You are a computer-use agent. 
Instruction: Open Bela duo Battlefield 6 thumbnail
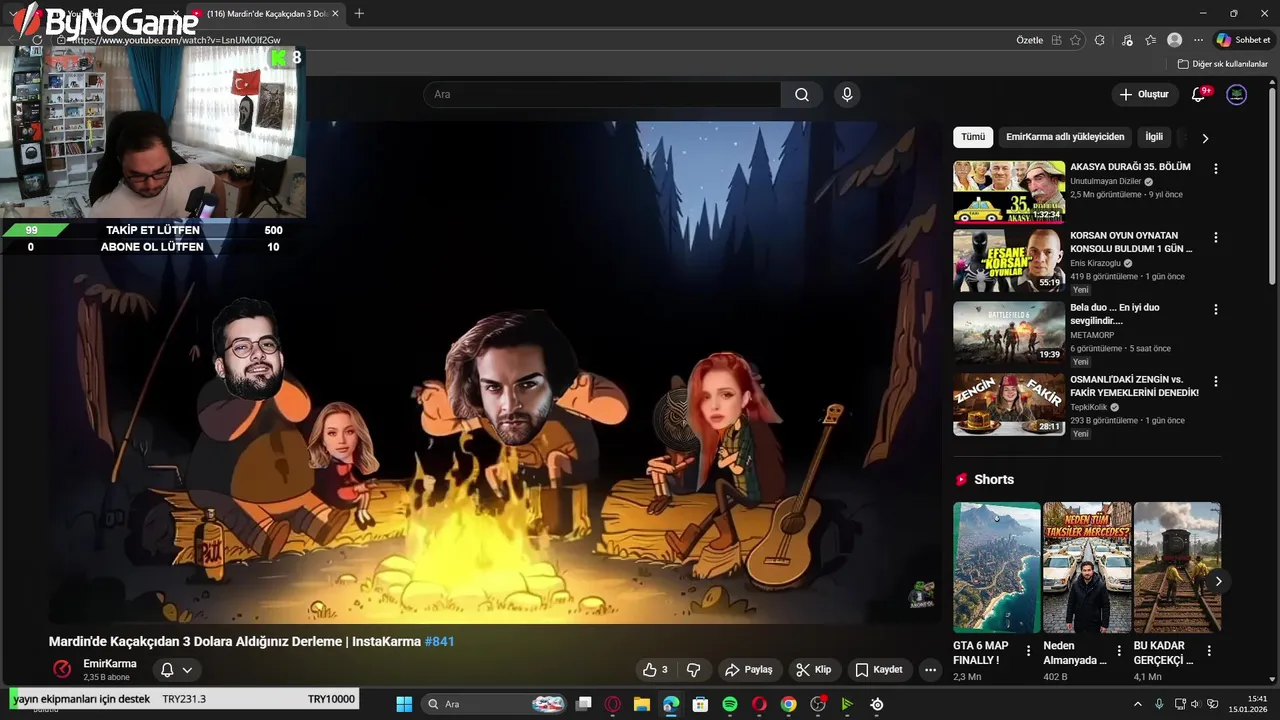pyautogui.click(x=1009, y=333)
